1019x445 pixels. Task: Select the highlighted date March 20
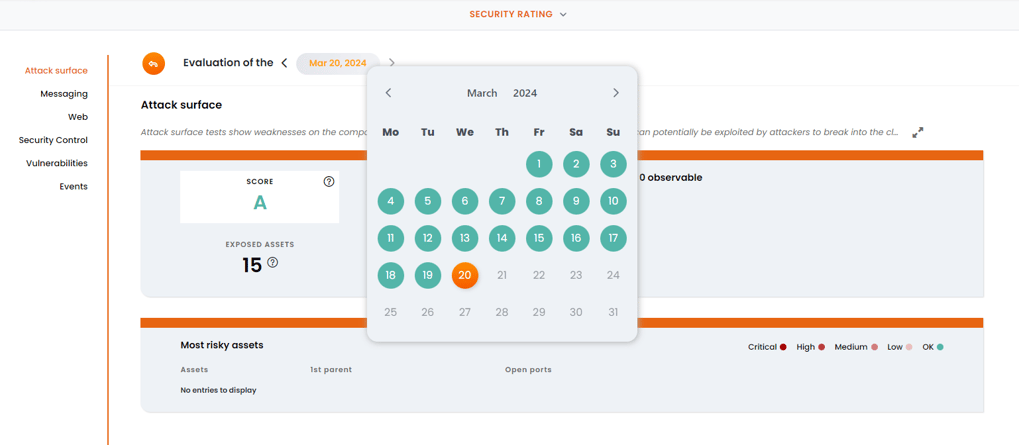pos(465,275)
